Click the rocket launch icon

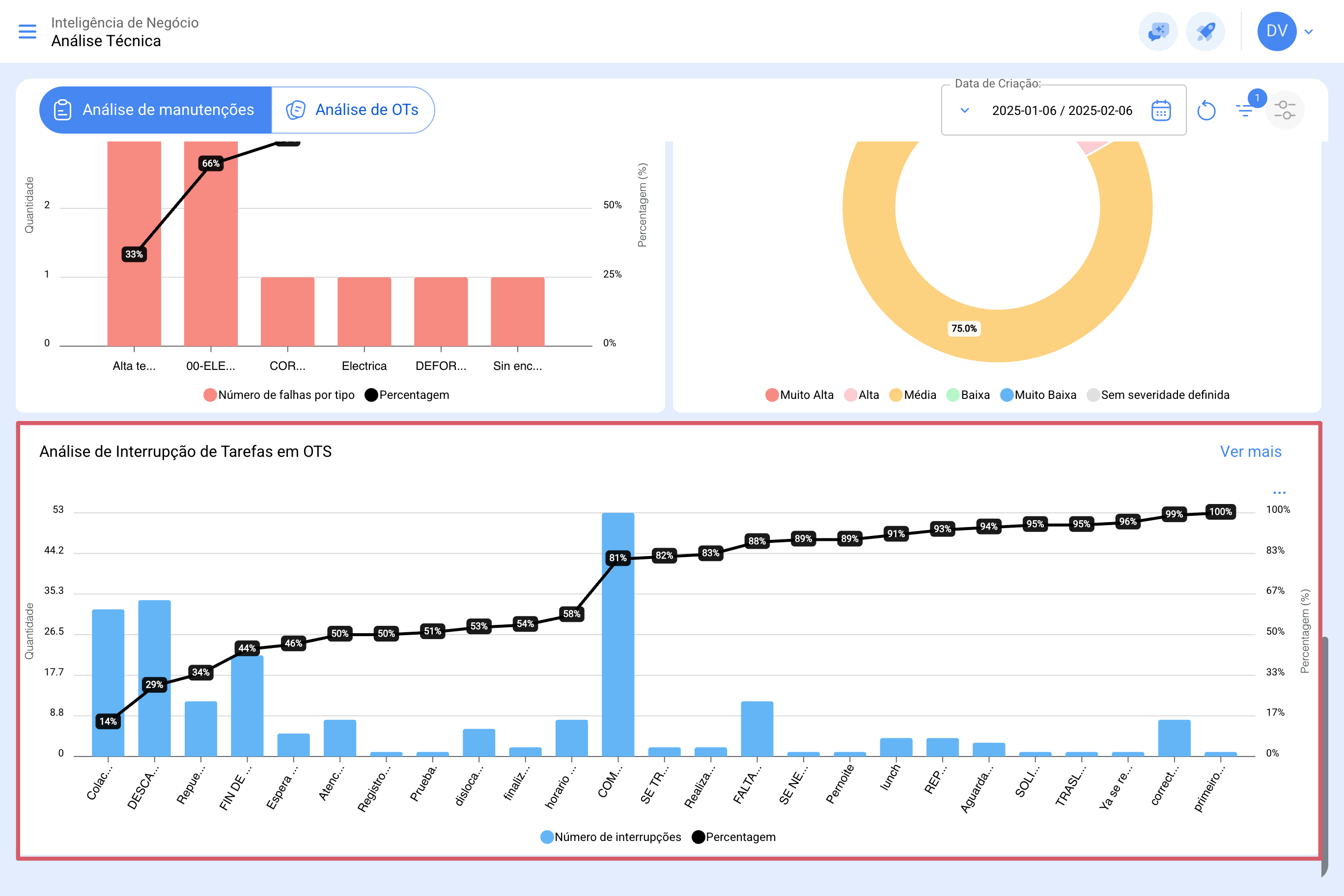pos(1205,31)
